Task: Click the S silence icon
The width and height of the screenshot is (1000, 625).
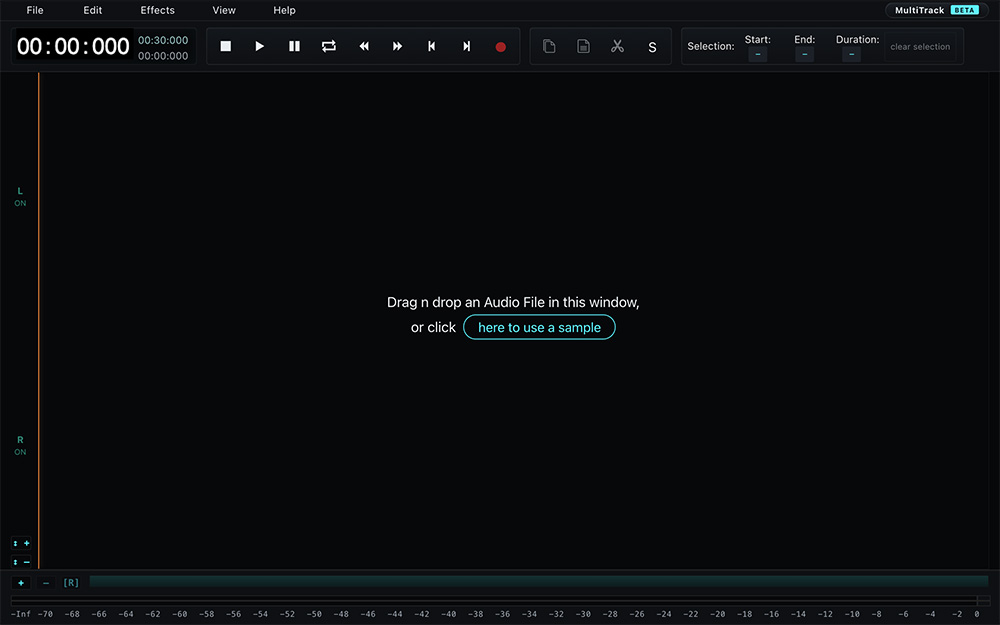Action: pyautogui.click(x=652, y=47)
